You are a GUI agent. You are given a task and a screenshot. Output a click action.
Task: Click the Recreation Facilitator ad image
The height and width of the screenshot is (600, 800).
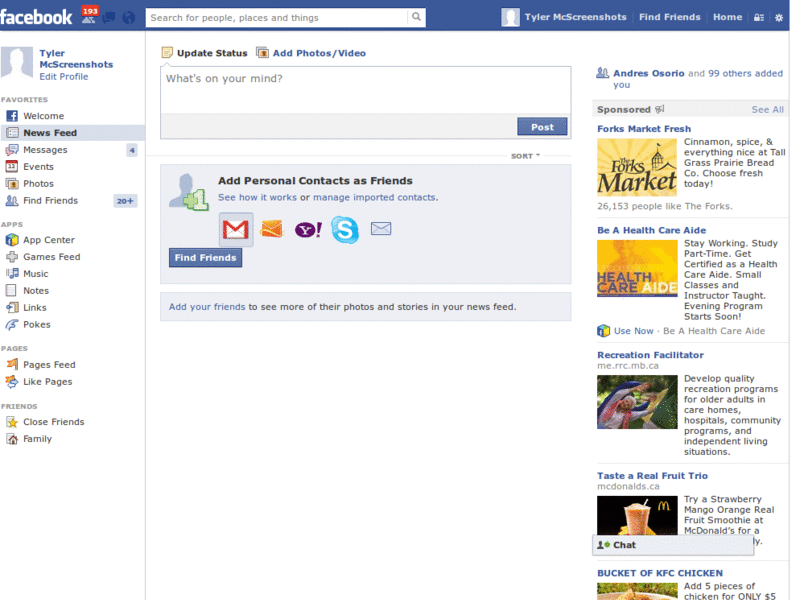[x=637, y=402]
